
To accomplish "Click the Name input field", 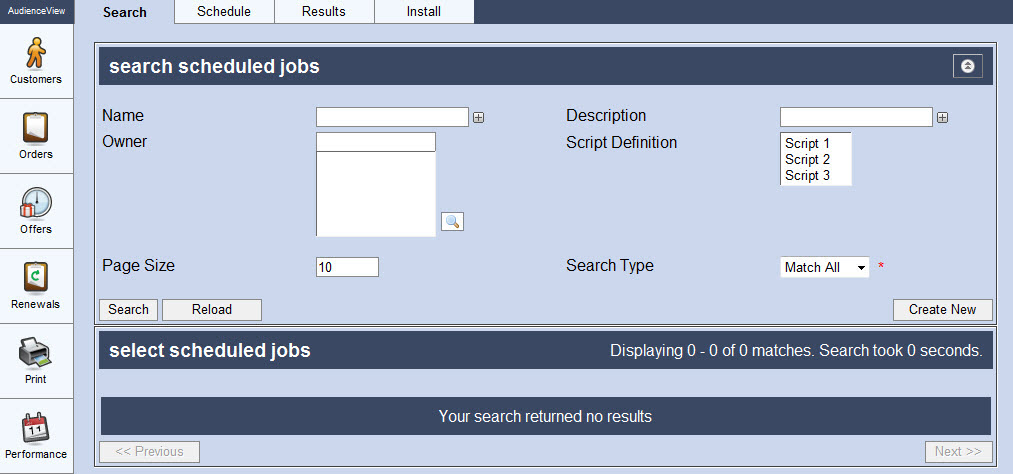I will pyautogui.click(x=392, y=117).
